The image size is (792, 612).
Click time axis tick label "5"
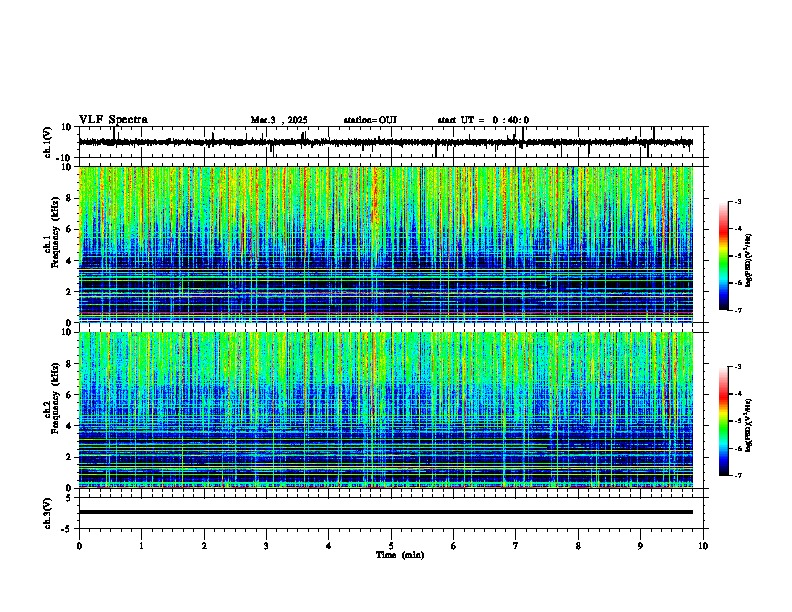pos(391,546)
